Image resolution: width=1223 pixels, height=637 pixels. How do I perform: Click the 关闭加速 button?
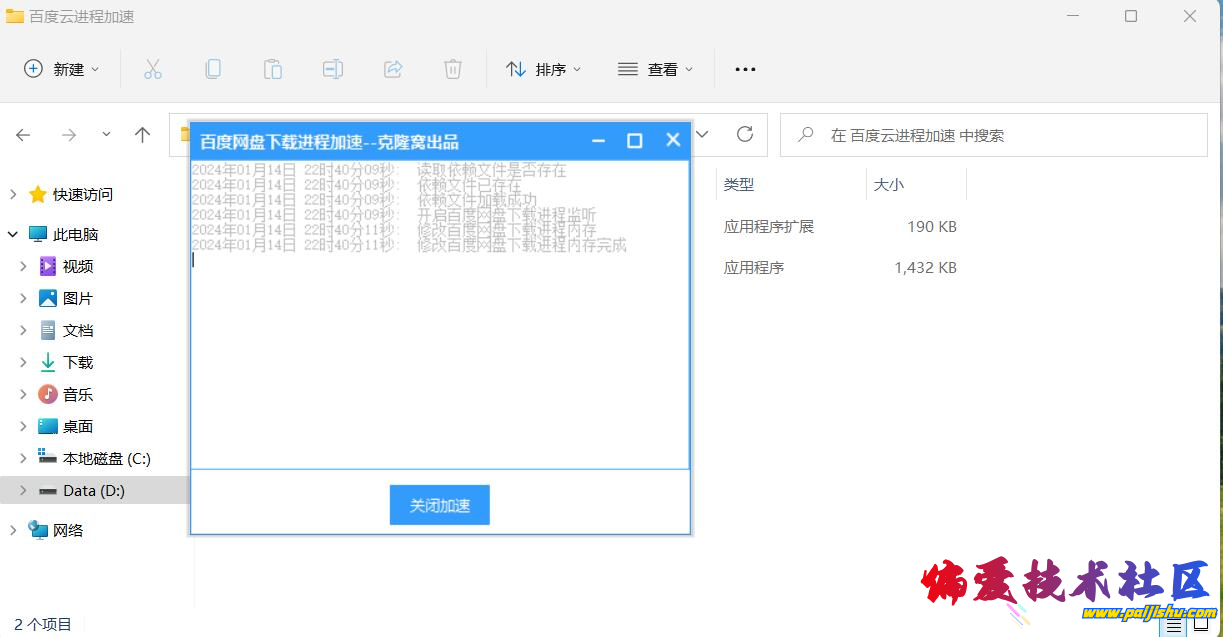(x=439, y=505)
